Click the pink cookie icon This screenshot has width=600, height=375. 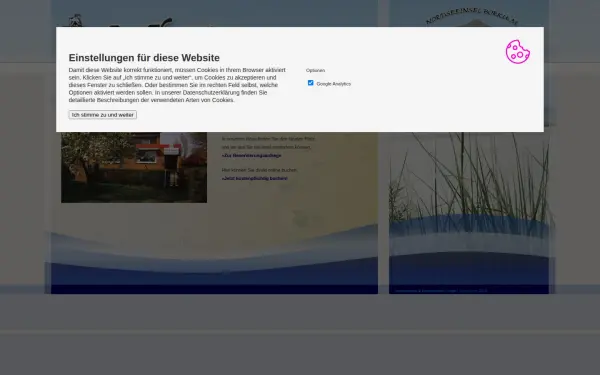coord(518,52)
